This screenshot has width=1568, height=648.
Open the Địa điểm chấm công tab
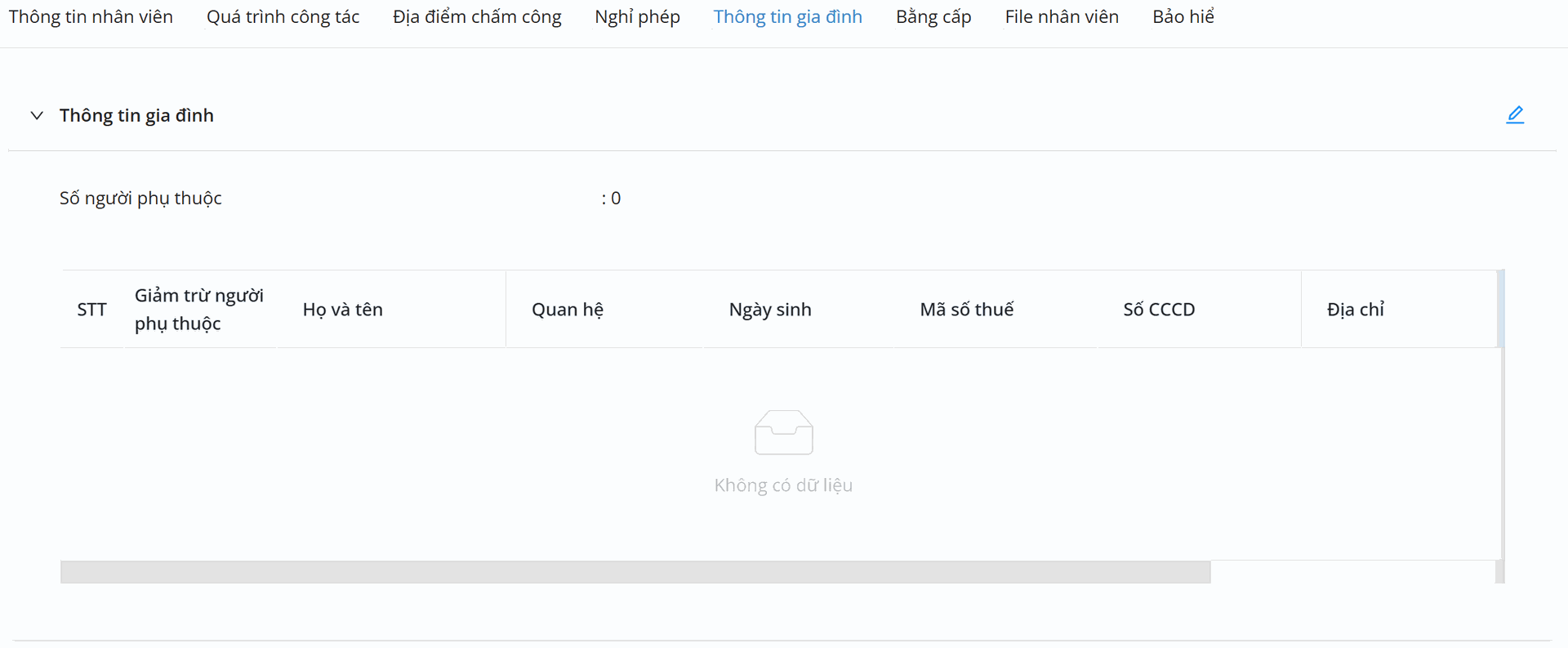[x=477, y=17]
